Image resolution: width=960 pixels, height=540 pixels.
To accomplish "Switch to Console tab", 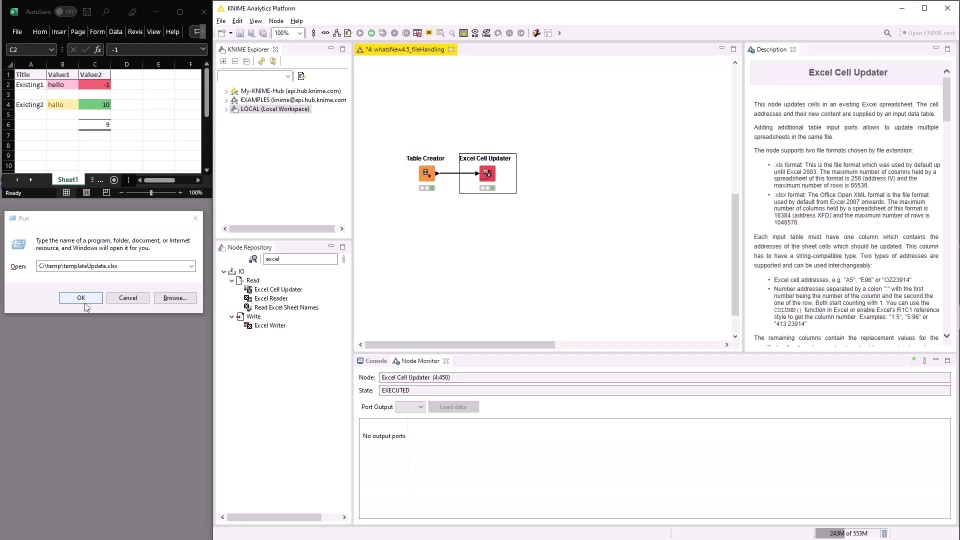I will click(x=372, y=361).
